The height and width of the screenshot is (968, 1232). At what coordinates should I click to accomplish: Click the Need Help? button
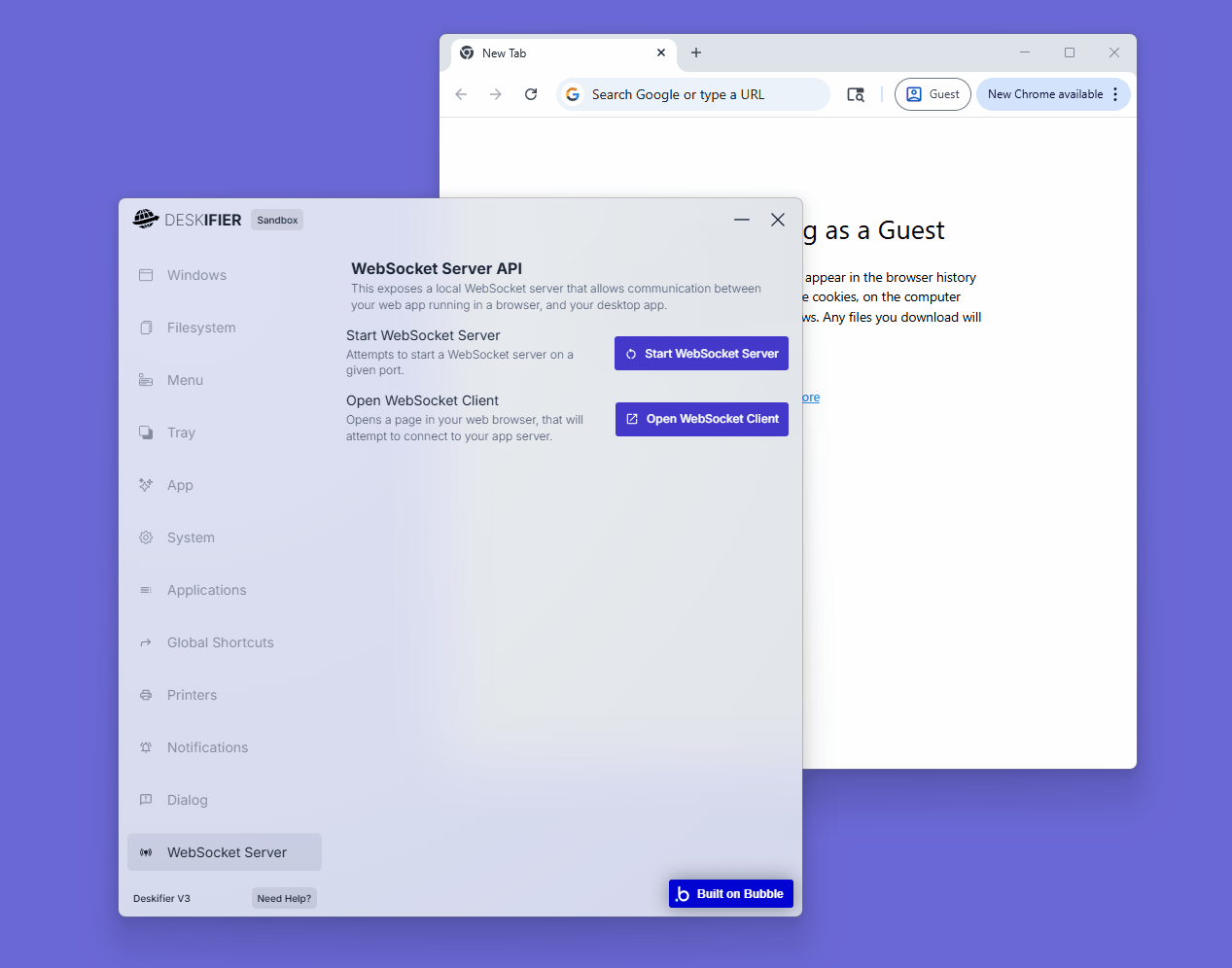coord(284,898)
